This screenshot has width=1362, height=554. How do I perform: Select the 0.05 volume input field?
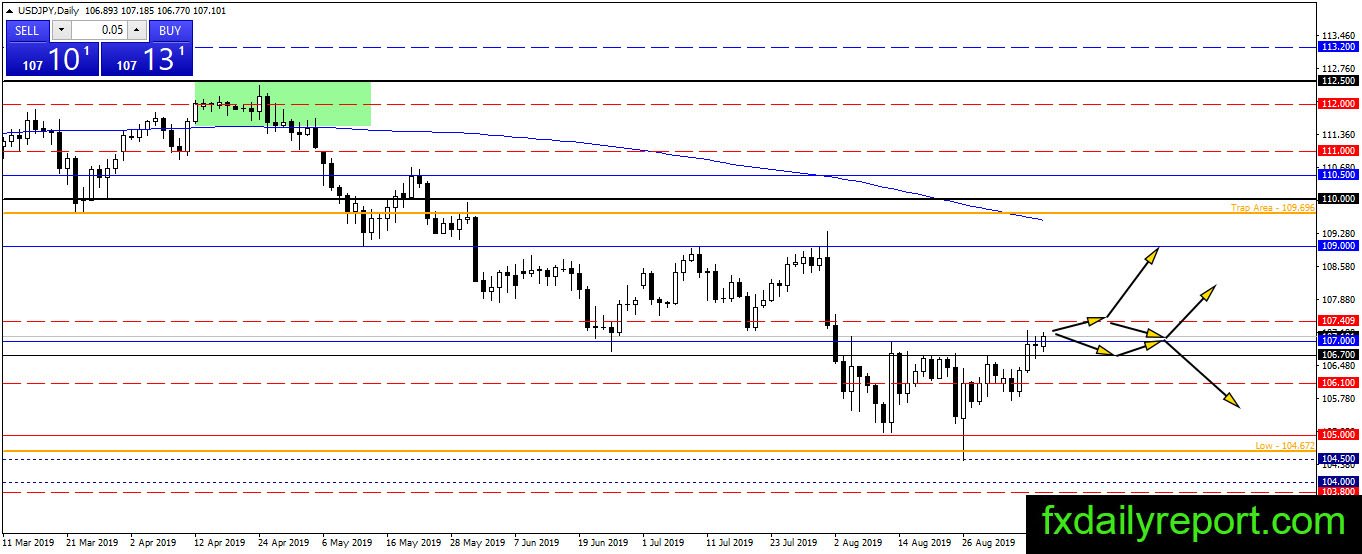(x=99, y=30)
